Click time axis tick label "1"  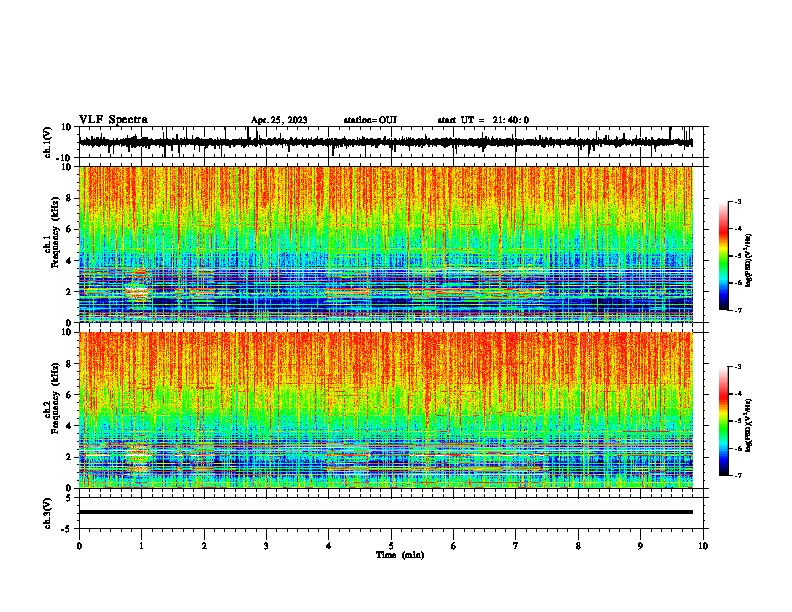(x=141, y=545)
